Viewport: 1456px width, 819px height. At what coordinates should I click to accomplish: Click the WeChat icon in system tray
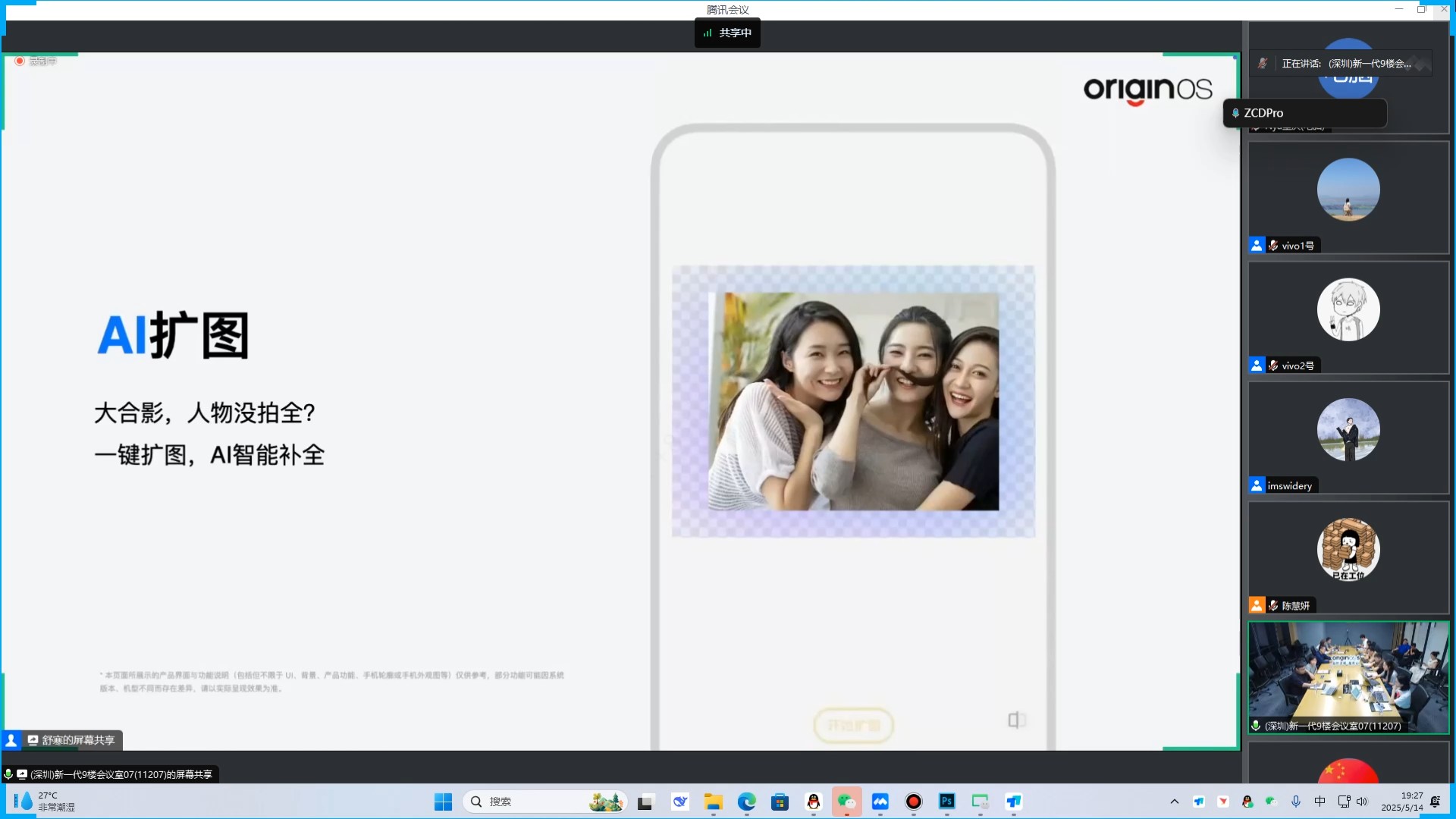tap(1272, 802)
